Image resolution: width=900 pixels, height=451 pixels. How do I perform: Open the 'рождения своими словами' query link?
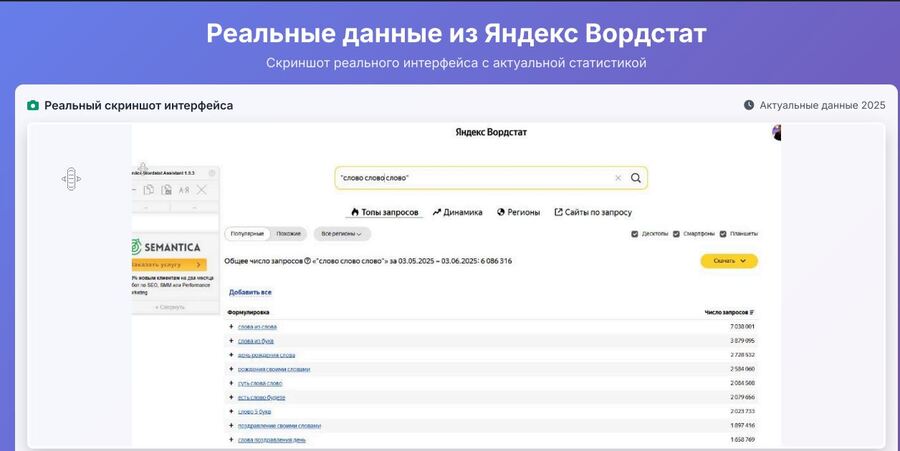pos(274,369)
